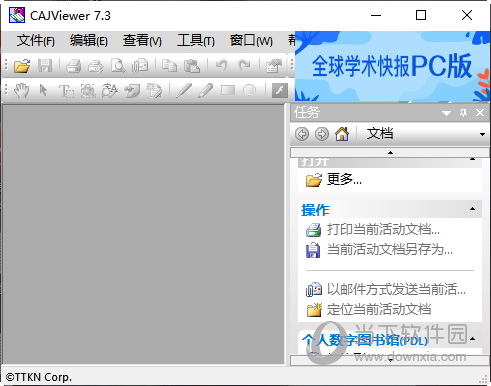
Task: Select the straight line drawing tool
Action: click(x=184, y=90)
